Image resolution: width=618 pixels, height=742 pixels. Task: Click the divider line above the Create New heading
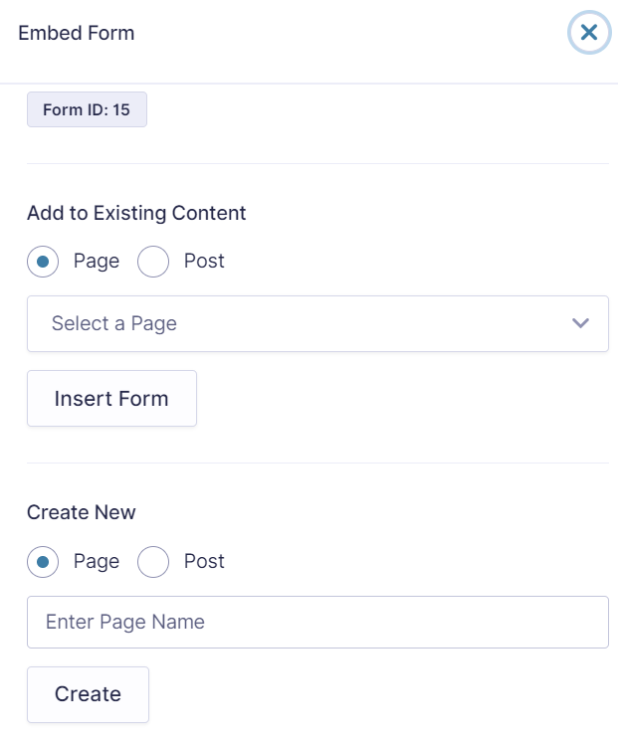(318, 463)
